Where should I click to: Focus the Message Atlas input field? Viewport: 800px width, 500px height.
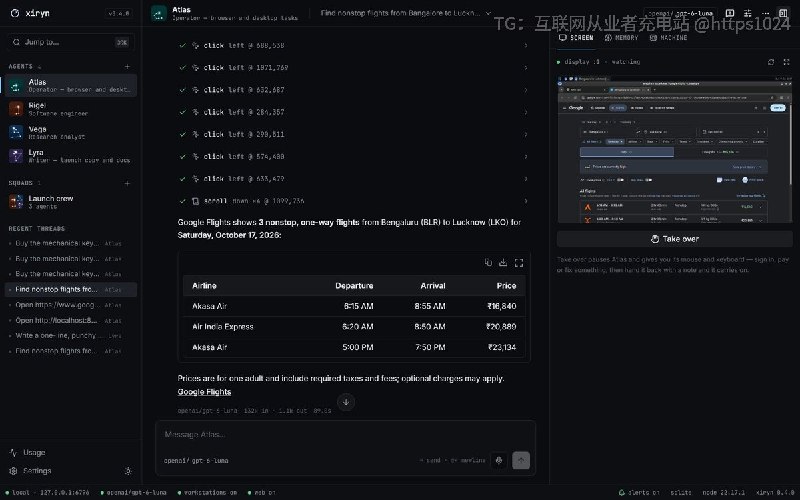345,435
